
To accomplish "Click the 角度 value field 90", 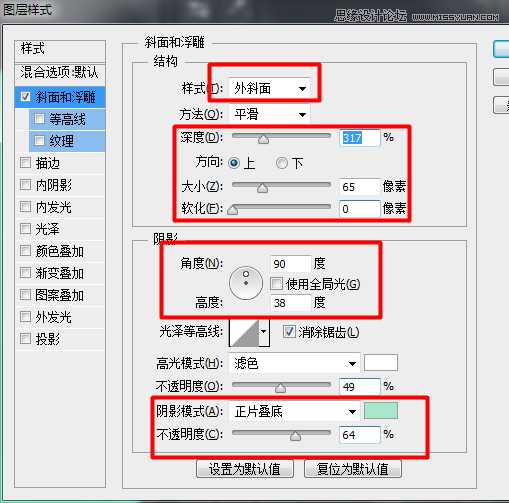I will click(x=291, y=264).
